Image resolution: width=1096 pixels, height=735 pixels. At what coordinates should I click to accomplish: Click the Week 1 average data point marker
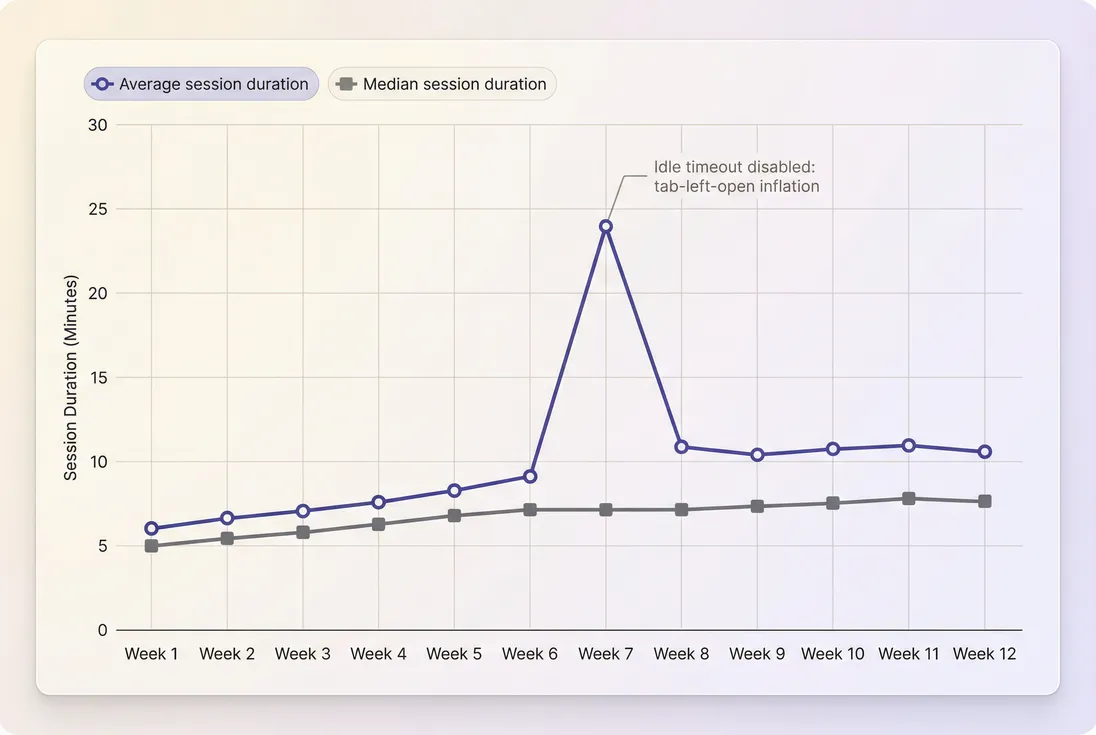pyautogui.click(x=151, y=527)
